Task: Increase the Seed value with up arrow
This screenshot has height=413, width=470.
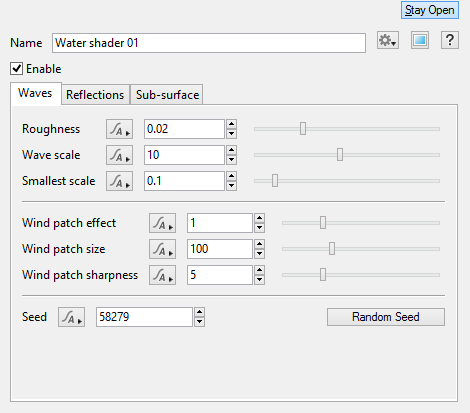Action: 199,312
